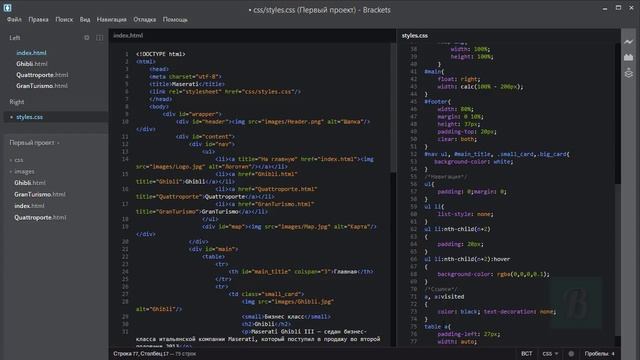
Task: Click the h2 Ghibli line in index.html
Action: tap(266, 324)
